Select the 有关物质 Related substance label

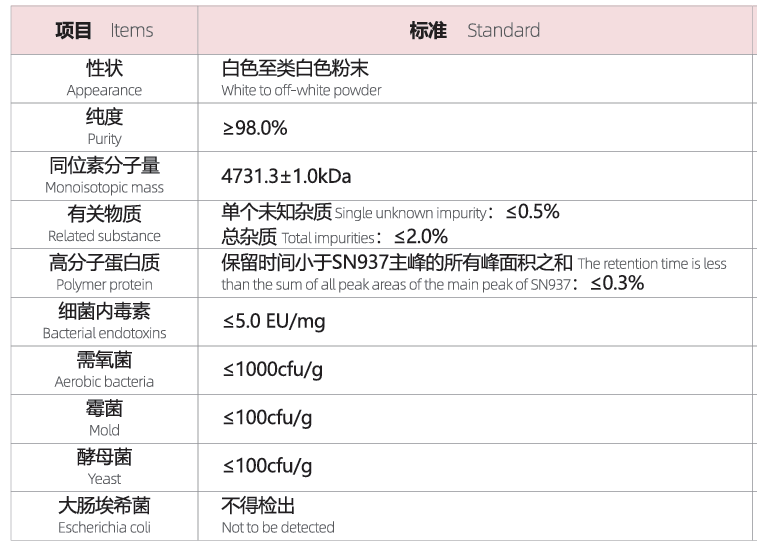pos(104,224)
